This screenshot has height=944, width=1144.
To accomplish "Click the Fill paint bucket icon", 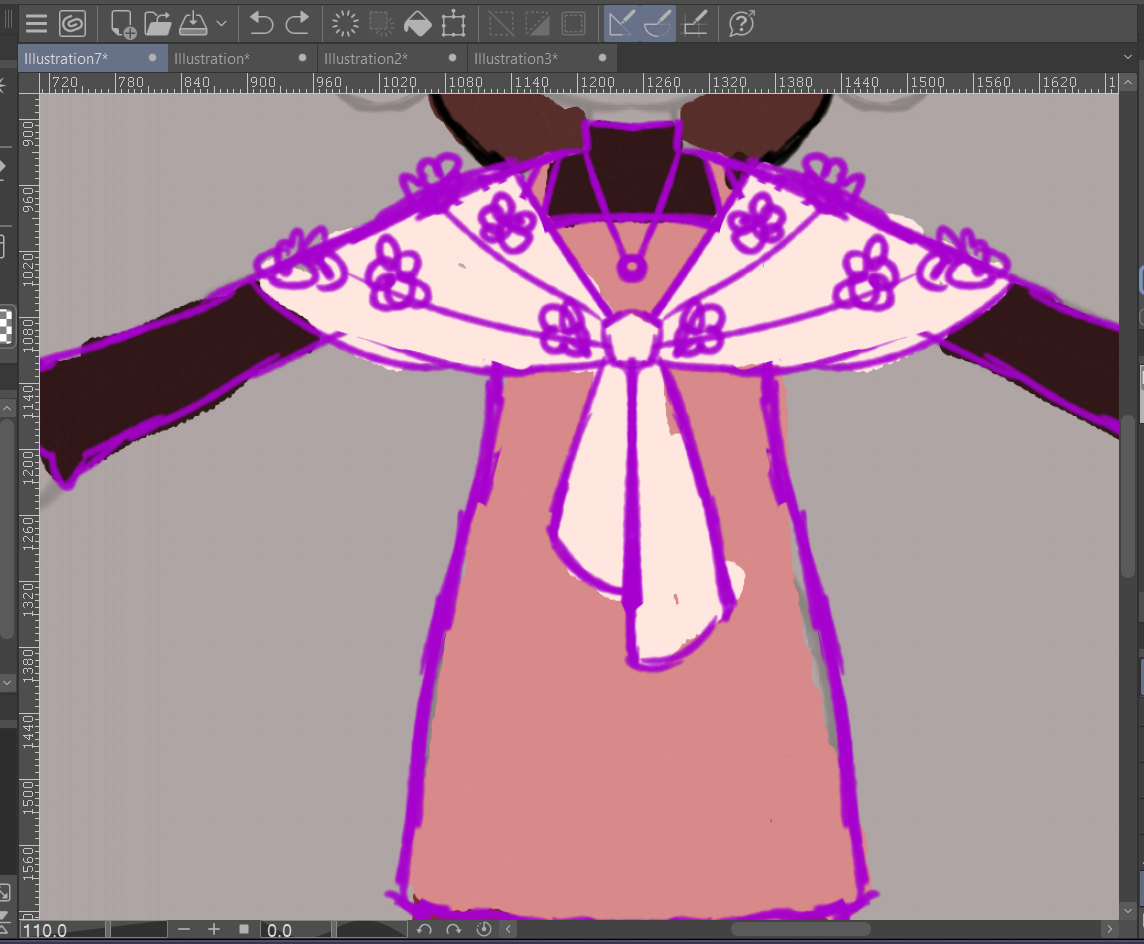I will coord(417,23).
